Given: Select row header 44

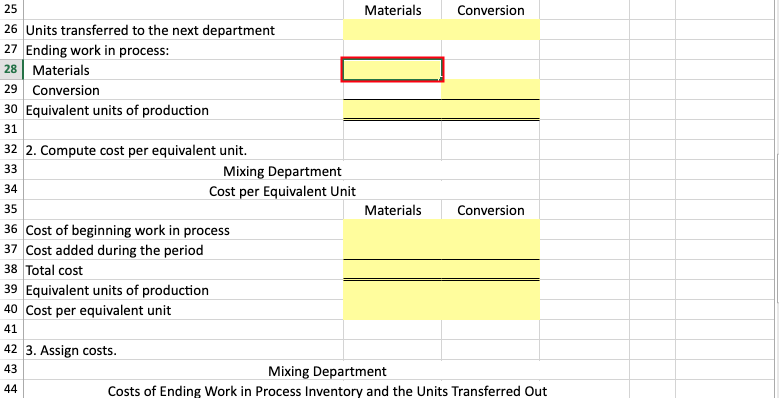Looking at the screenshot, I should tap(11, 390).
